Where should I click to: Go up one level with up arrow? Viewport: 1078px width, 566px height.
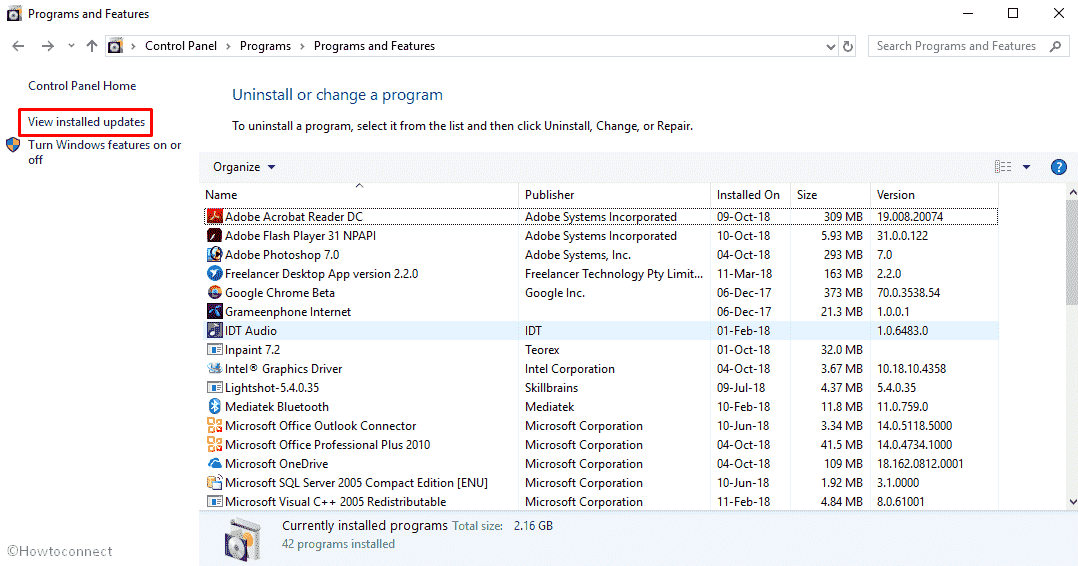click(x=91, y=46)
